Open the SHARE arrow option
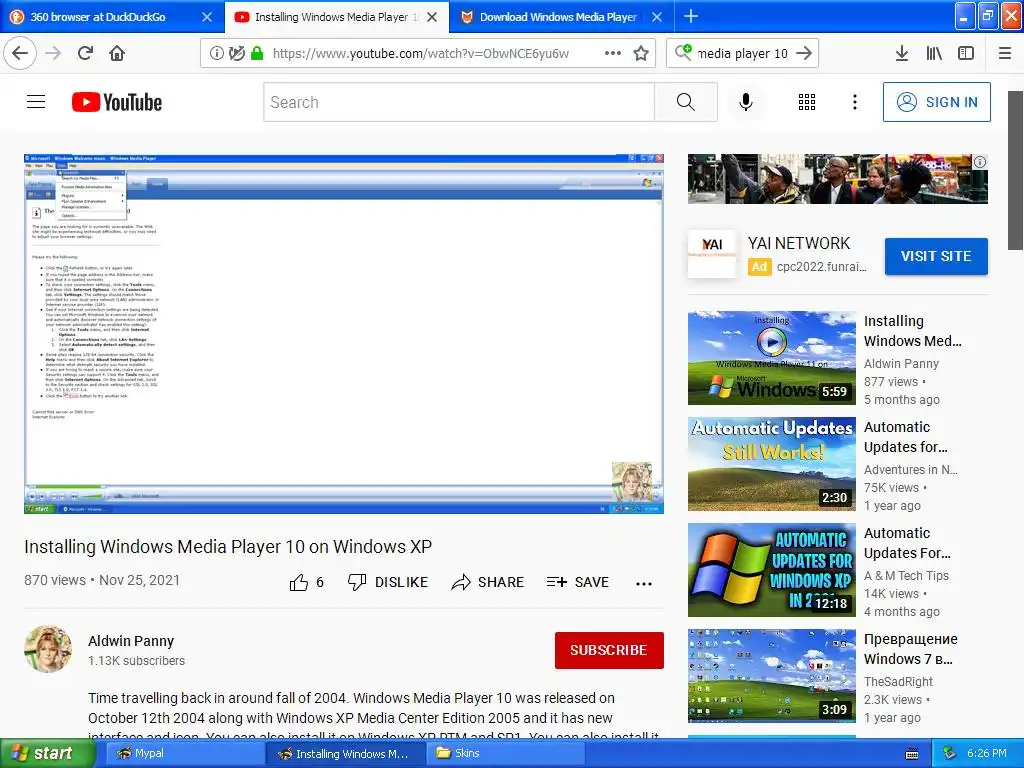Viewport: 1024px width, 768px height. point(487,582)
